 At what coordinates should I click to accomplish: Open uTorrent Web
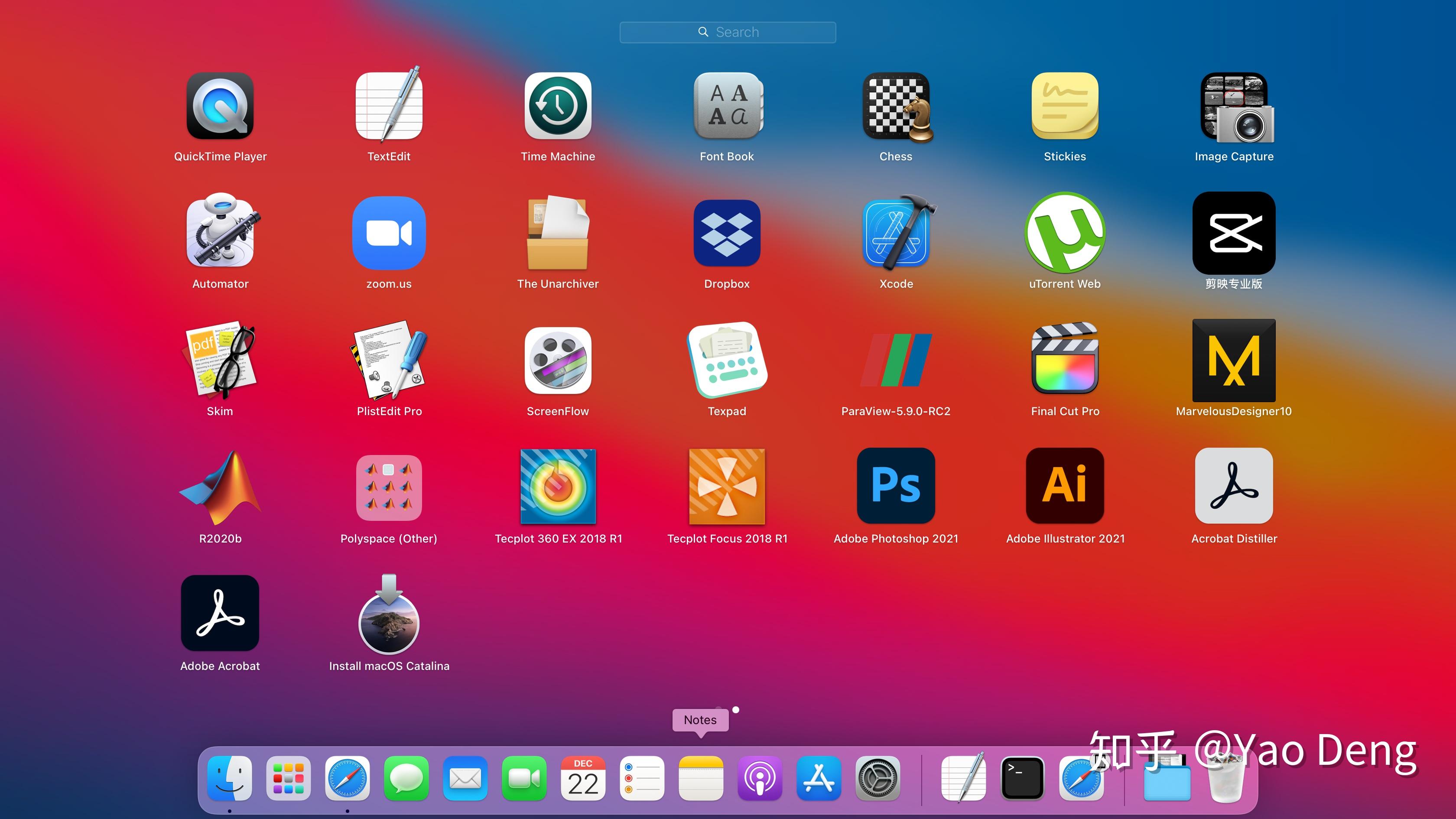click(x=1065, y=233)
